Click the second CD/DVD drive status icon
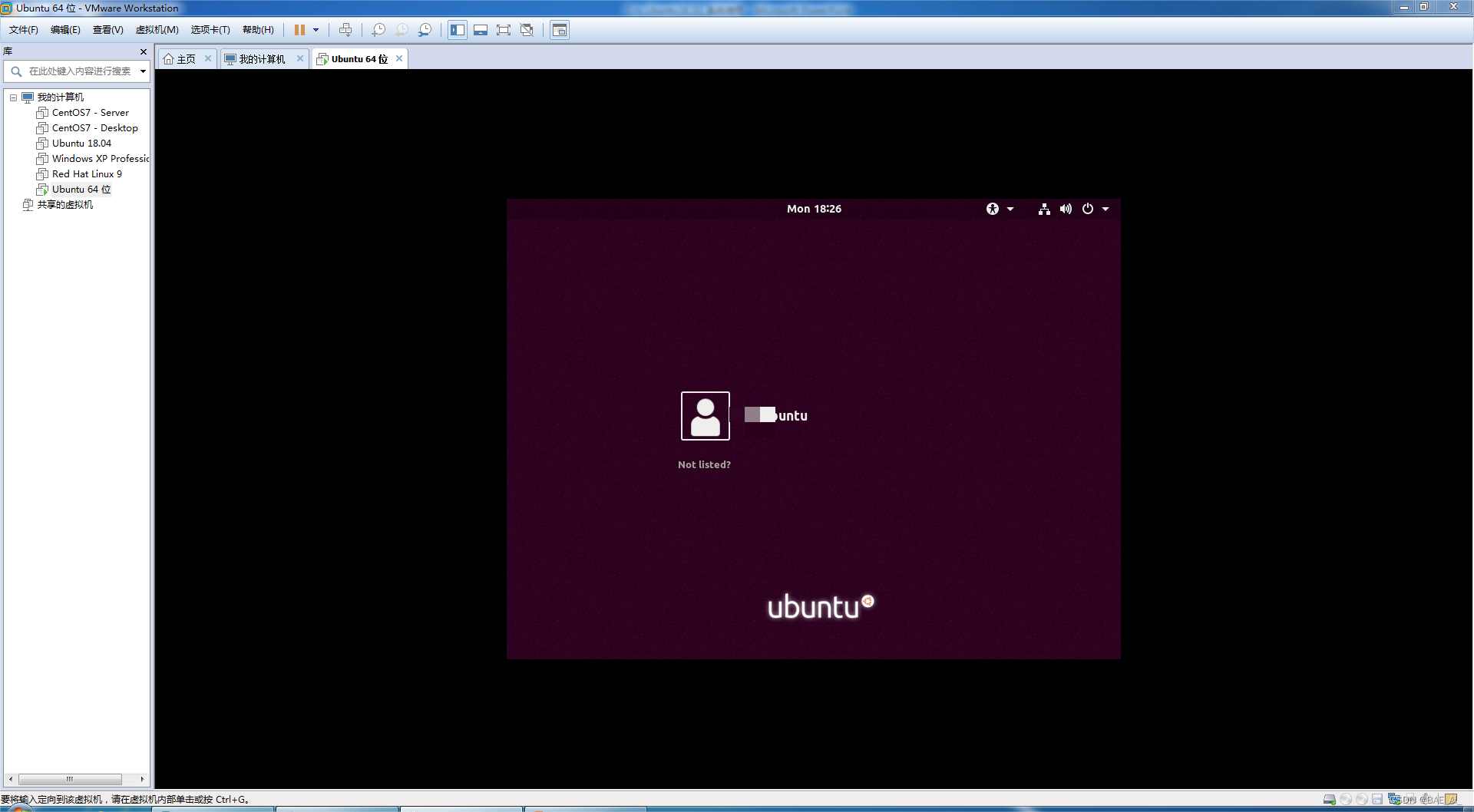 [1361, 800]
